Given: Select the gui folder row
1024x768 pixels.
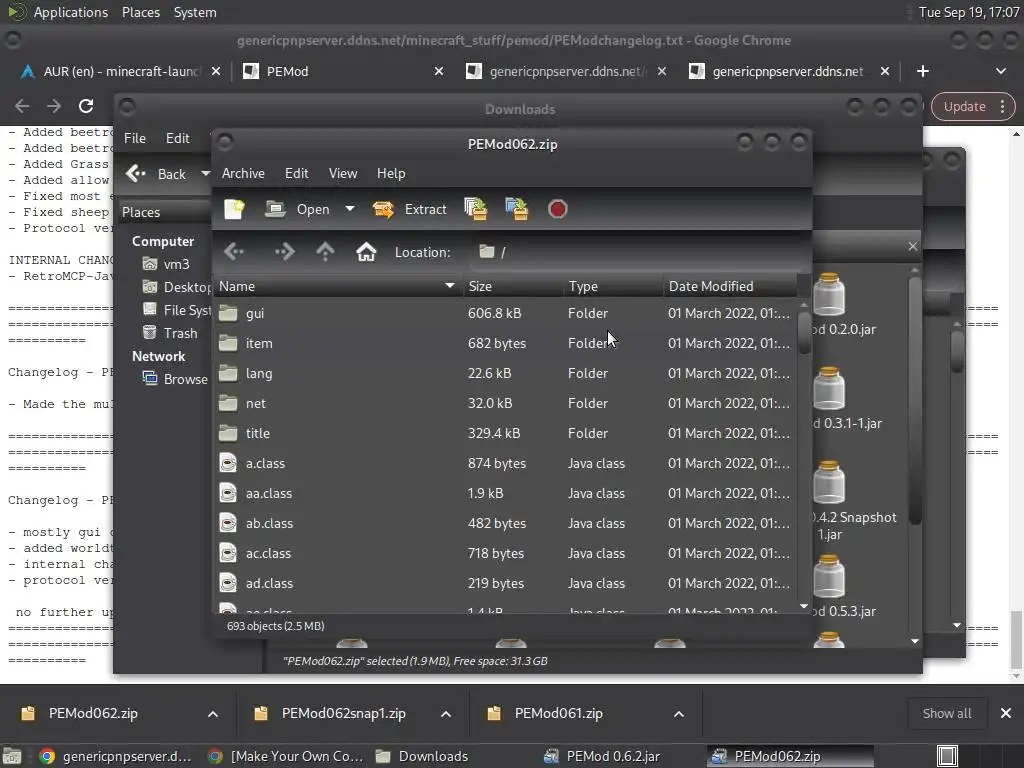Looking at the screenshot, I should point(505,313).
